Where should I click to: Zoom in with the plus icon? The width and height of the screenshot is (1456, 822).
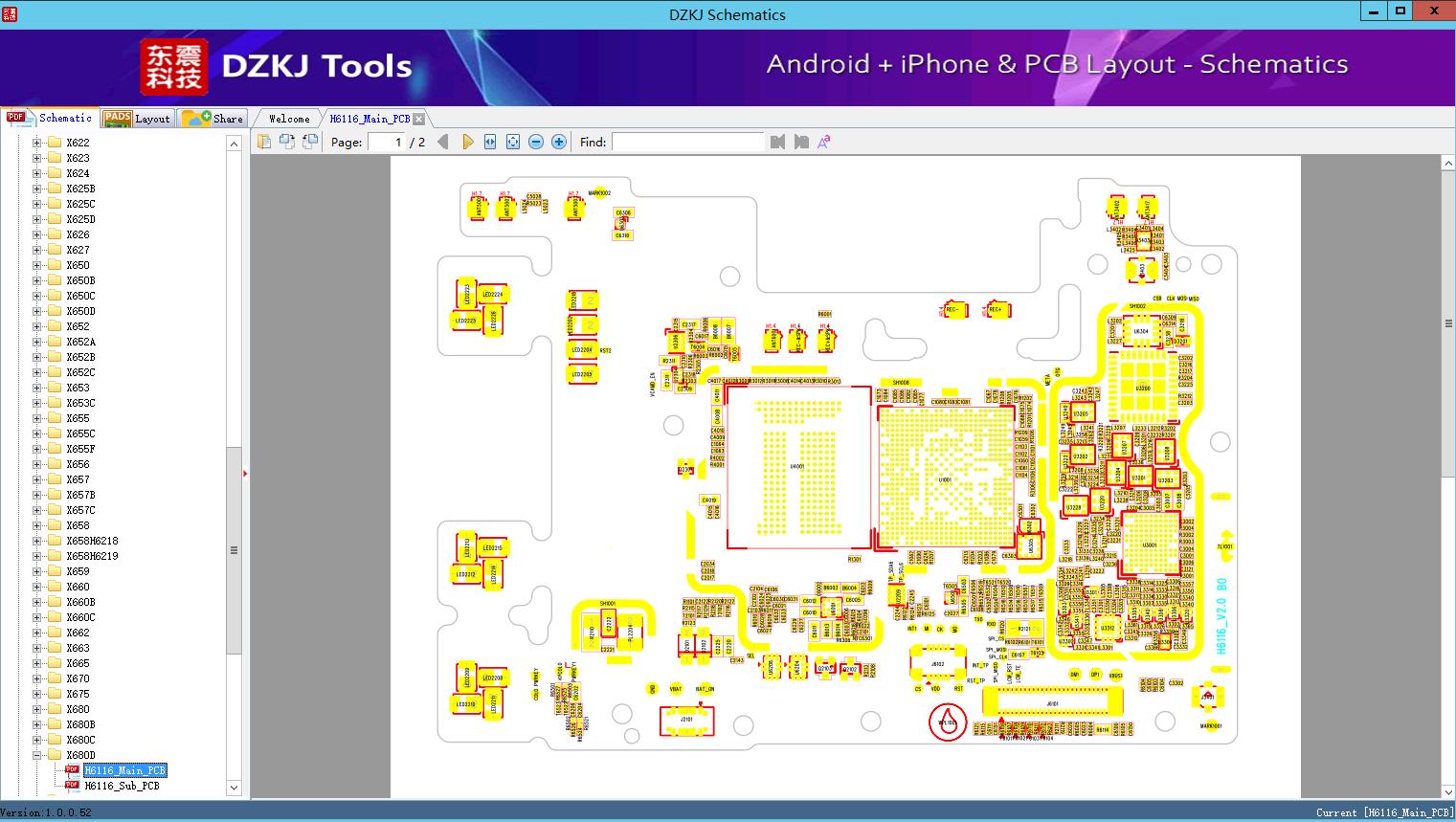[559, 142]
